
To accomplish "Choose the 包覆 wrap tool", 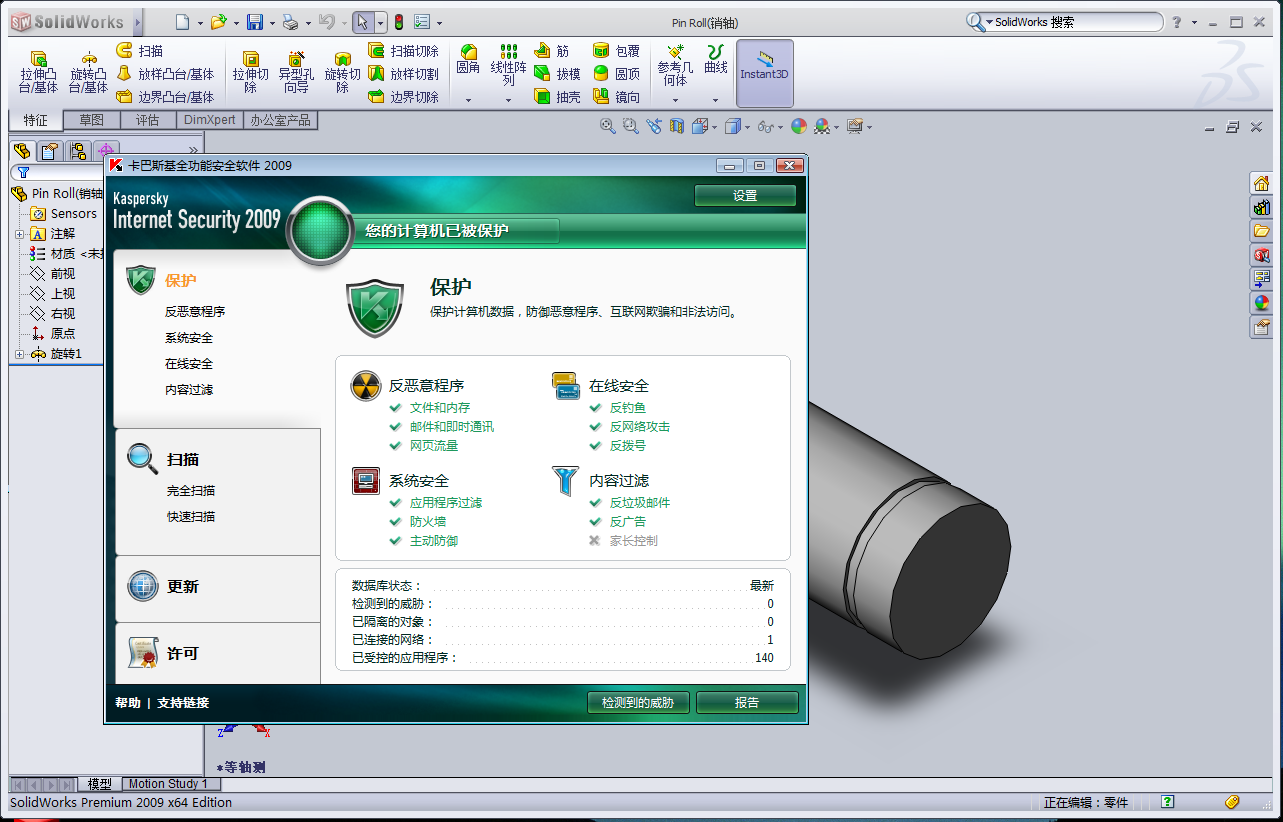I will [616, 51].
